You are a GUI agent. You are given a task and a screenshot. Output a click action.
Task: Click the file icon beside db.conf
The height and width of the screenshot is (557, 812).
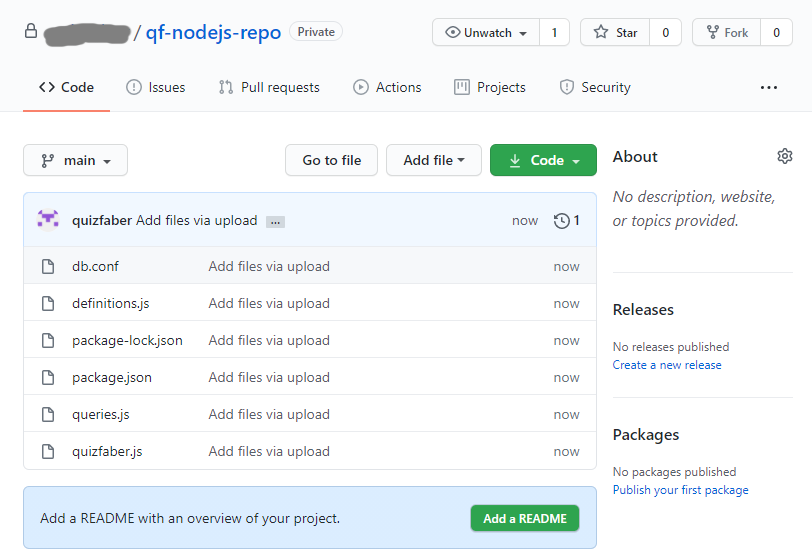tap(47, 266)
